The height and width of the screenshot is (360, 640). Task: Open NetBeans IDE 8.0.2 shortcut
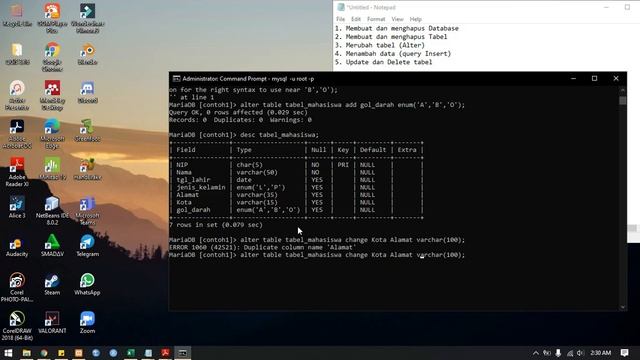(52, 211)
